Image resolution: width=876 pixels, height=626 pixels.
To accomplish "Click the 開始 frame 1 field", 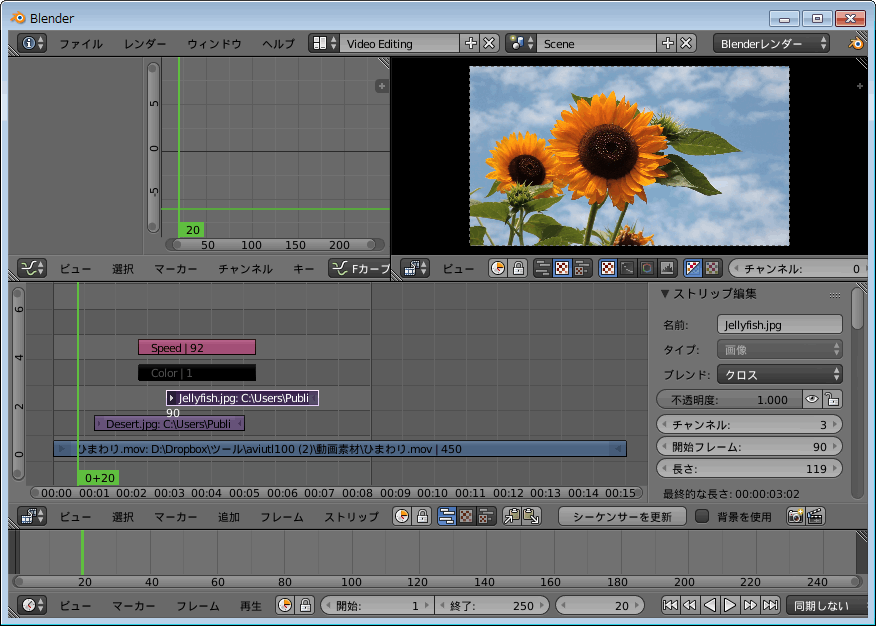I will pos(377,605).
